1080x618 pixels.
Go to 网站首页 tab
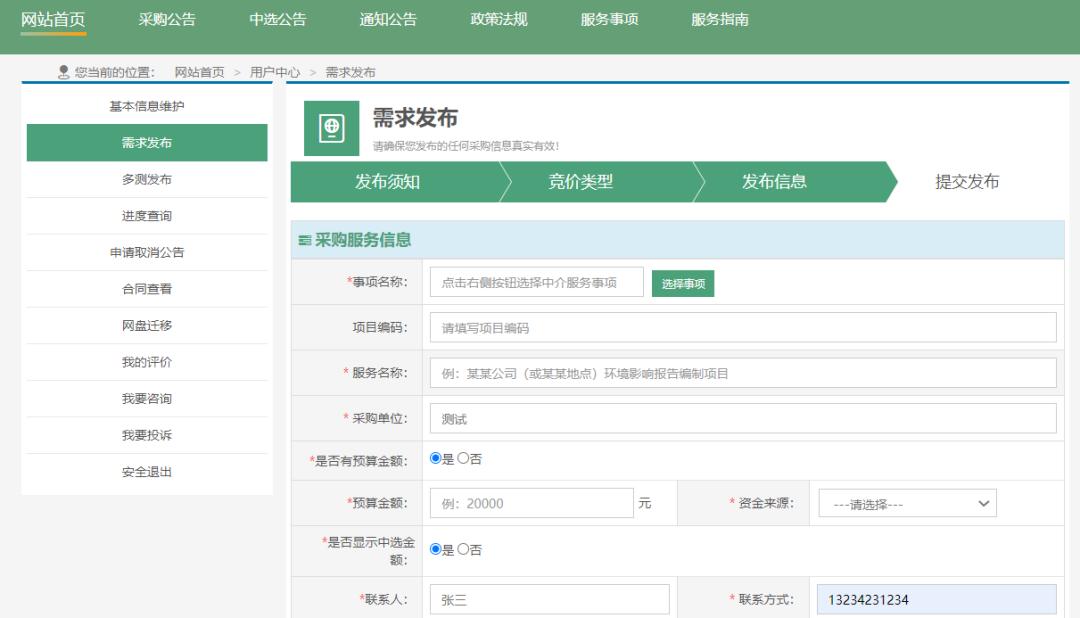coord(54,18)
